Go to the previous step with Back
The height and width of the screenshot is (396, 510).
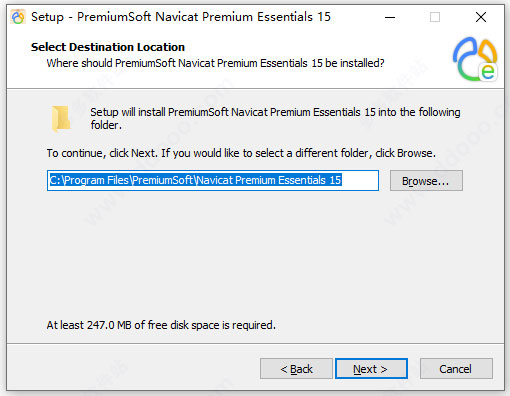pyautogui.click(x=296, y=369)
